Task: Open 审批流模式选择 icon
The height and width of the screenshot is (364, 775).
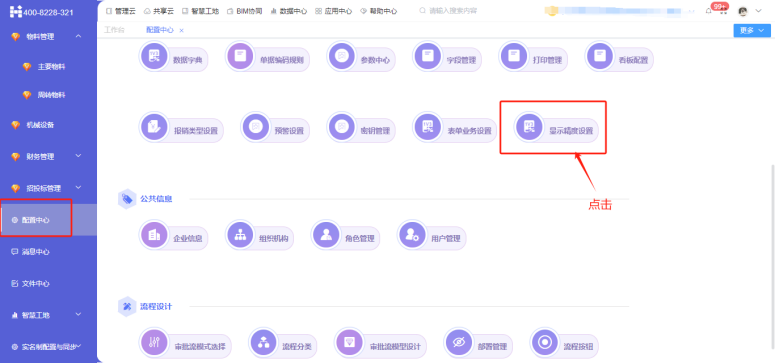Action: pyautogui.click(x=154, y=342)
